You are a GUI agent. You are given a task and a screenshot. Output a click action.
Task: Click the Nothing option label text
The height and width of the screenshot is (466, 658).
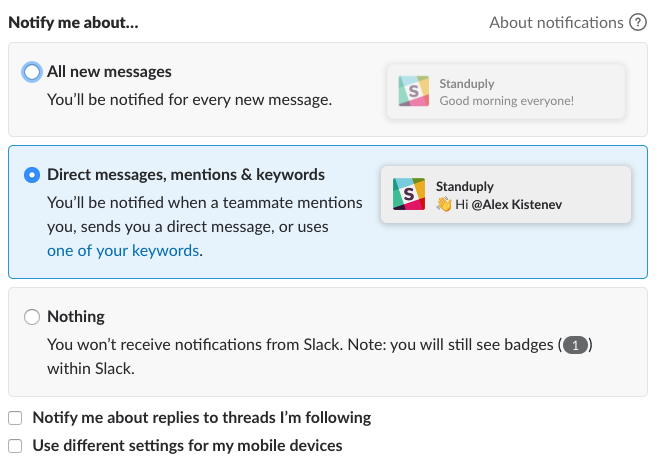pyautogui.click(x=76, y=317)
